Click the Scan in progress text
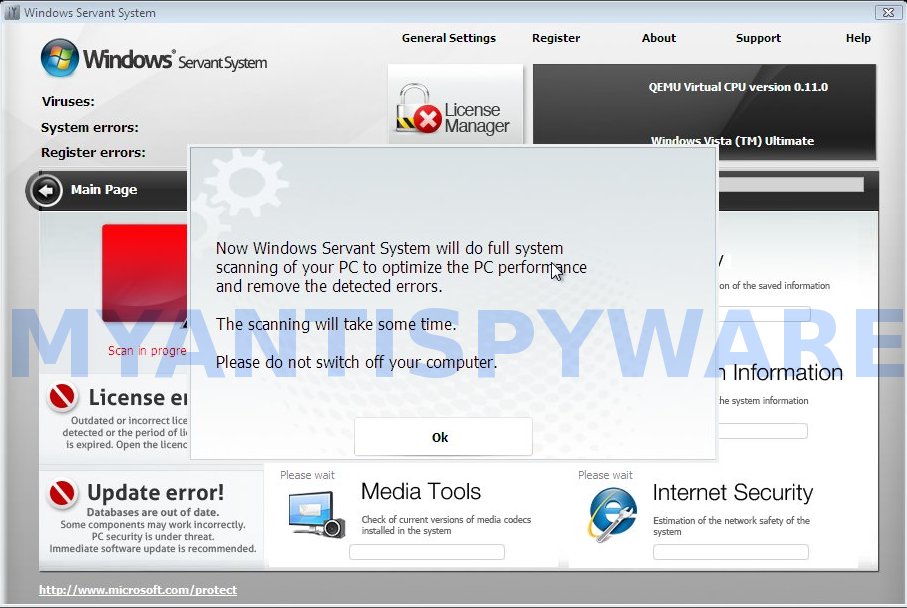The width and height of the screenshot is (907, 608). click(x=147, y=351)
